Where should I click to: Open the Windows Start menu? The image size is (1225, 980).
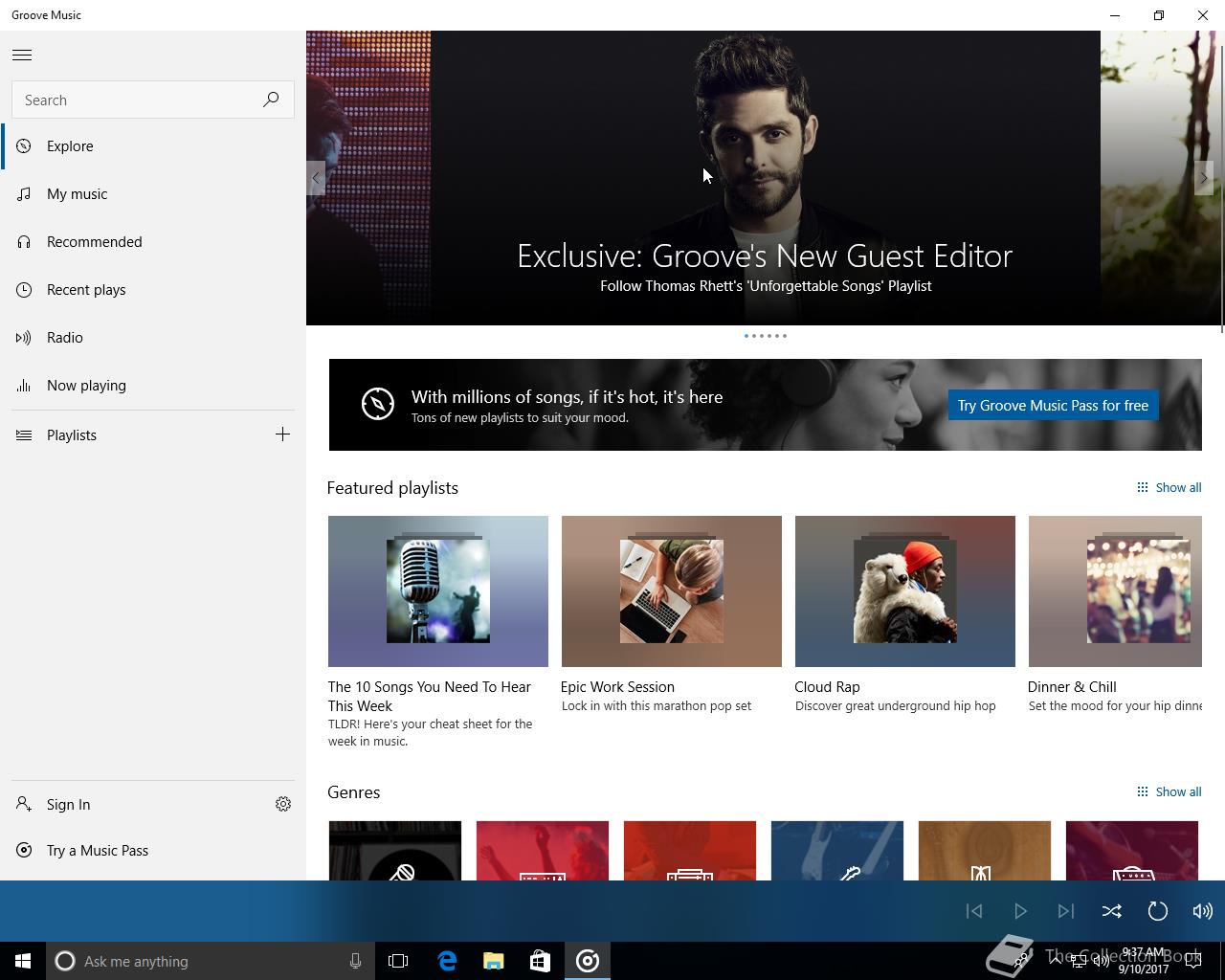coord(23,961)
